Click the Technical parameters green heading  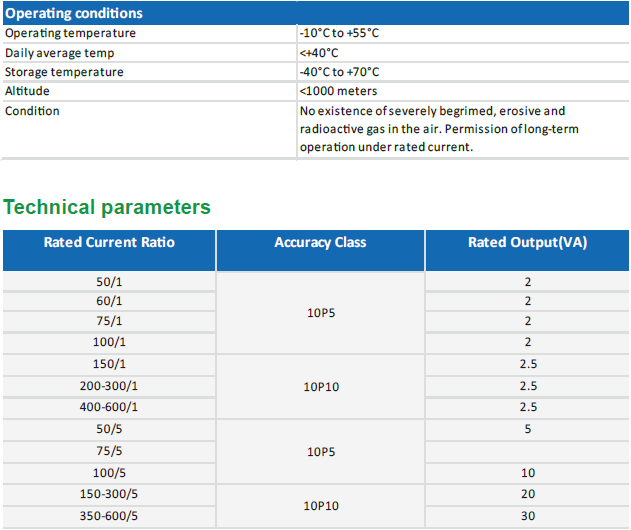pyautogui.click(x=107, y=207)
